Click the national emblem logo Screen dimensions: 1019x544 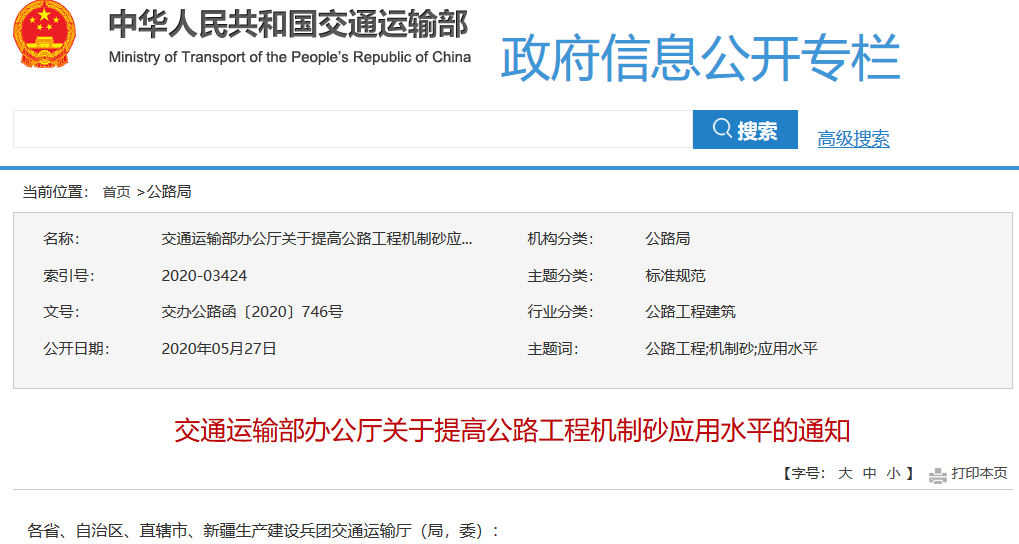(43, 35)
